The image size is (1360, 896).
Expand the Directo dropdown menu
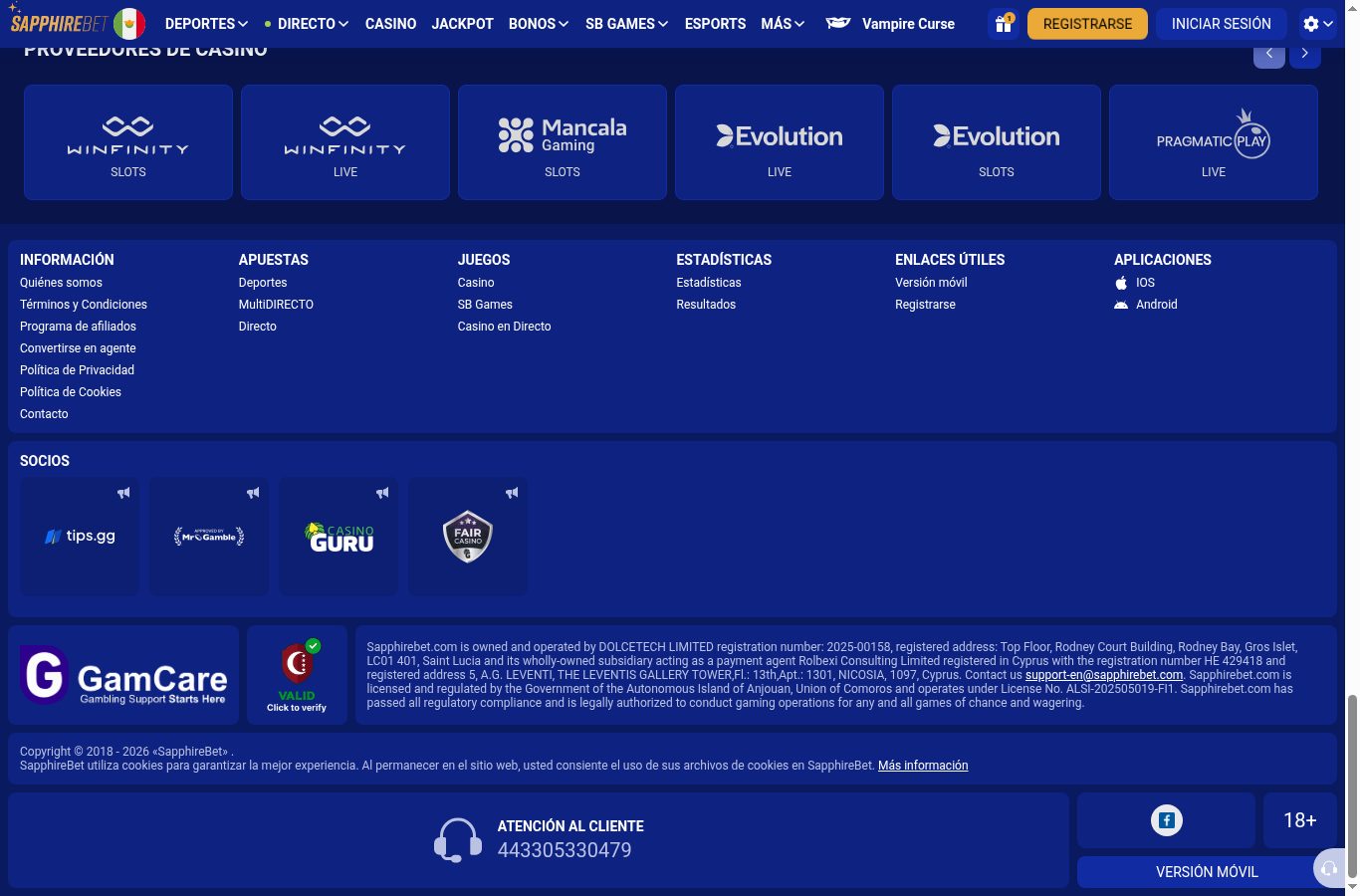pyautogui.click(x=307, y=24)
